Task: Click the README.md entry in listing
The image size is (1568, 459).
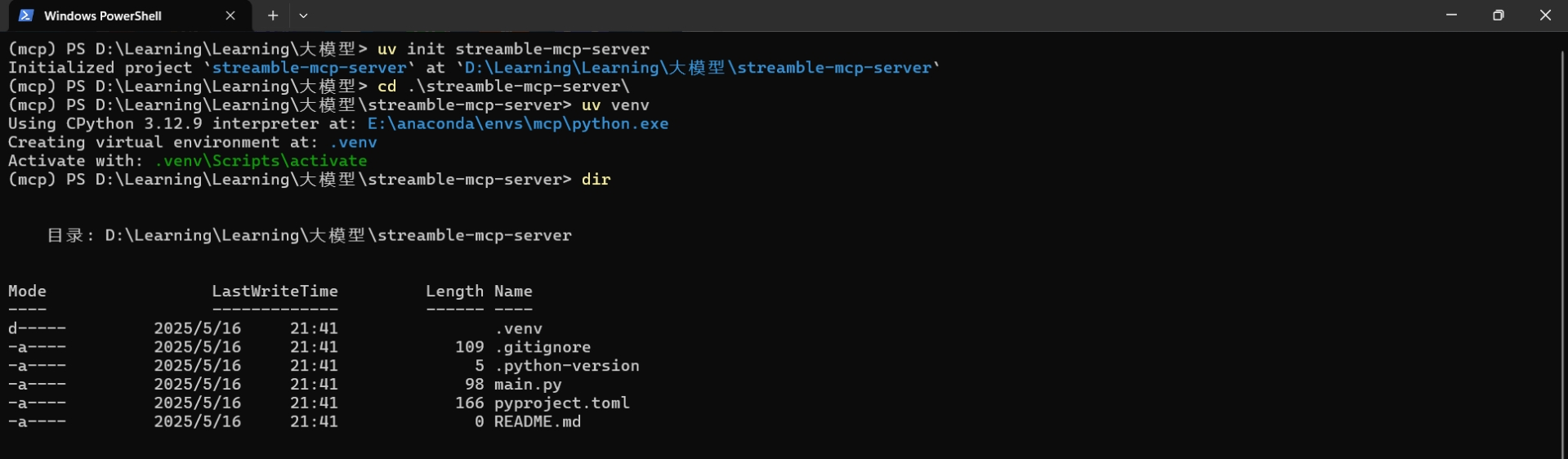Action: 538,421
